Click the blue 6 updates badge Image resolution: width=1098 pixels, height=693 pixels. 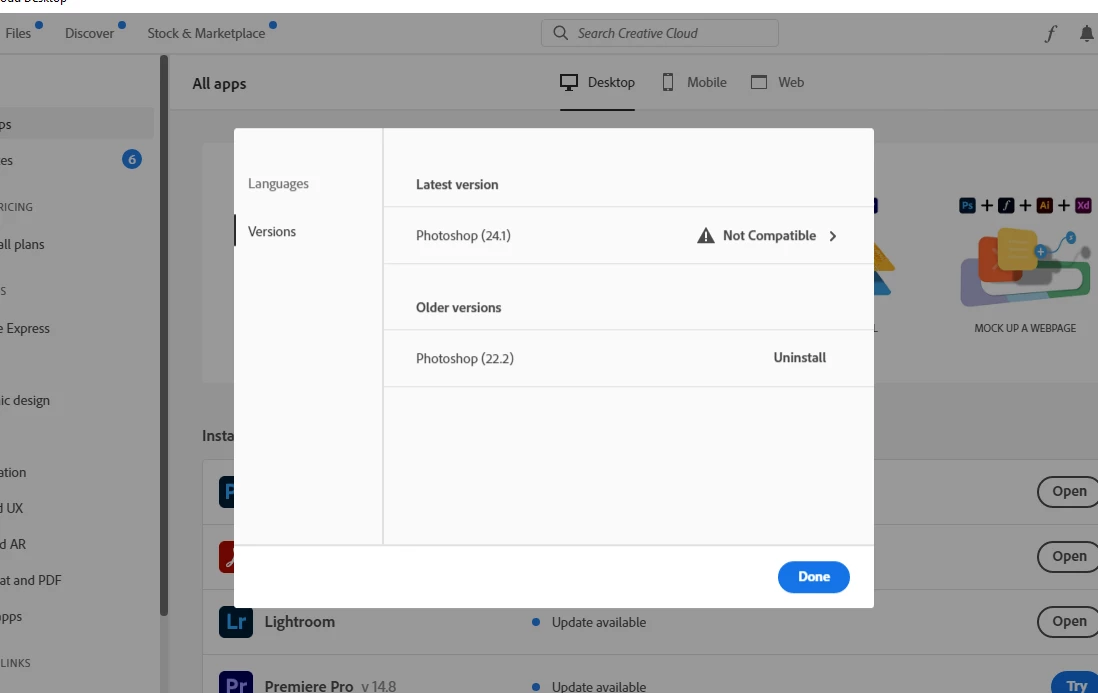point(132,160)
